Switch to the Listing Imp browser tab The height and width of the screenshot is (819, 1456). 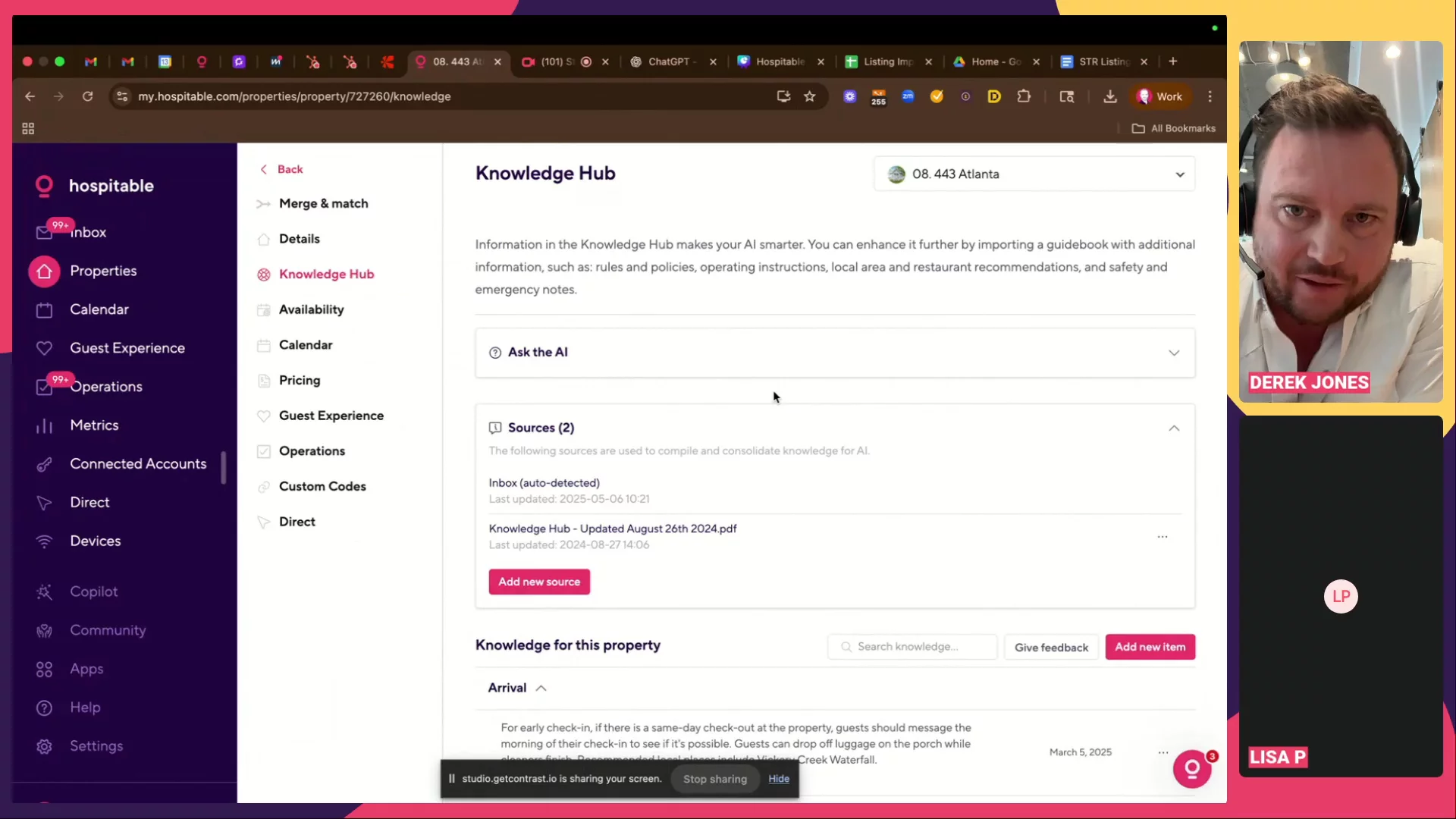887,61
